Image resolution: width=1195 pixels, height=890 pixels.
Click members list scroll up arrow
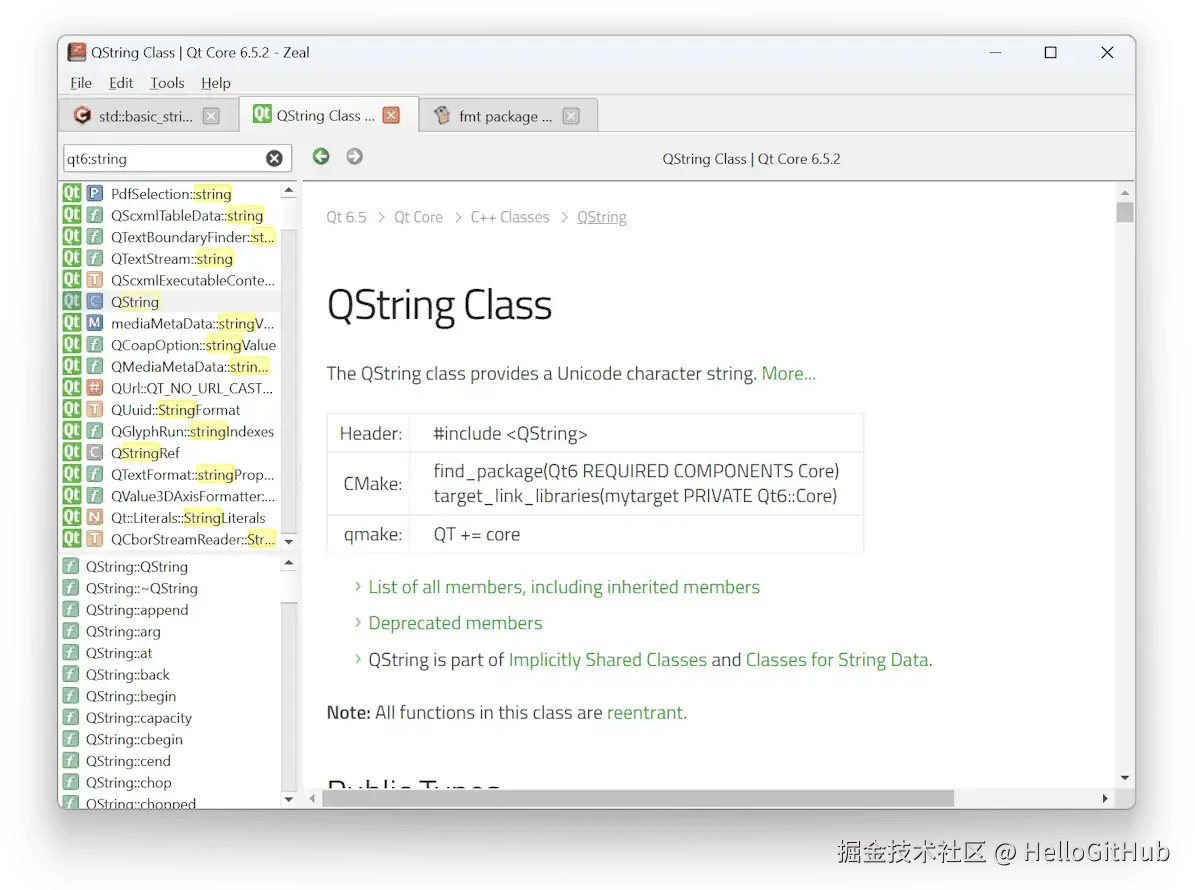[x=288, y=564]
